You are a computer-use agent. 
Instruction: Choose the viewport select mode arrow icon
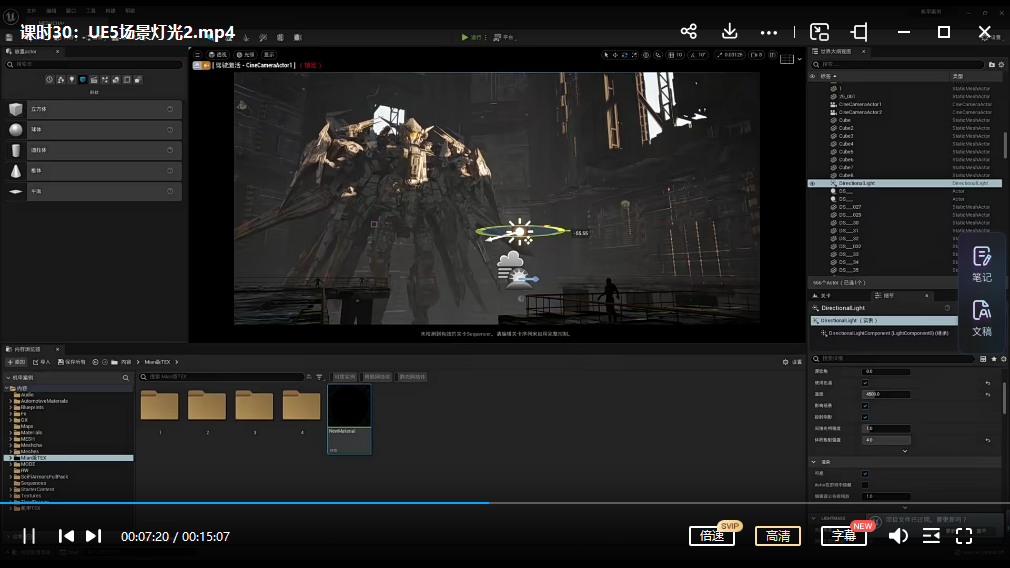pyautogui.click(x=605, y=55)
